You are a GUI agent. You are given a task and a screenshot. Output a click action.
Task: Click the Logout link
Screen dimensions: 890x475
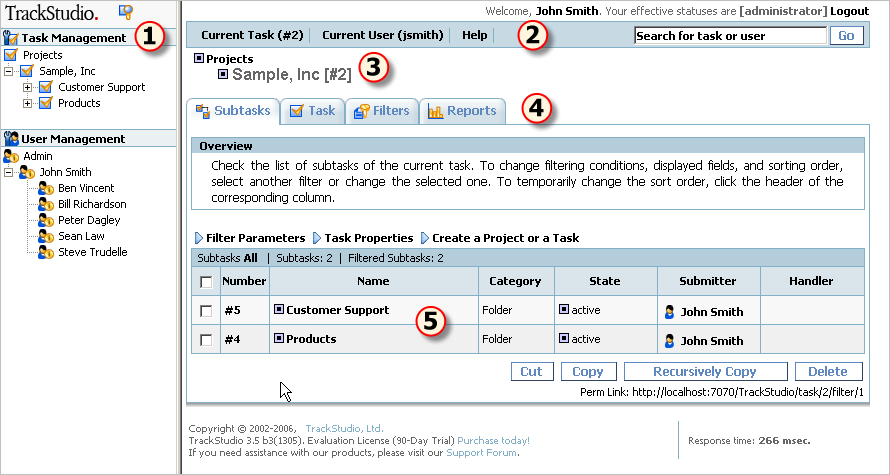tap(849, 11)
